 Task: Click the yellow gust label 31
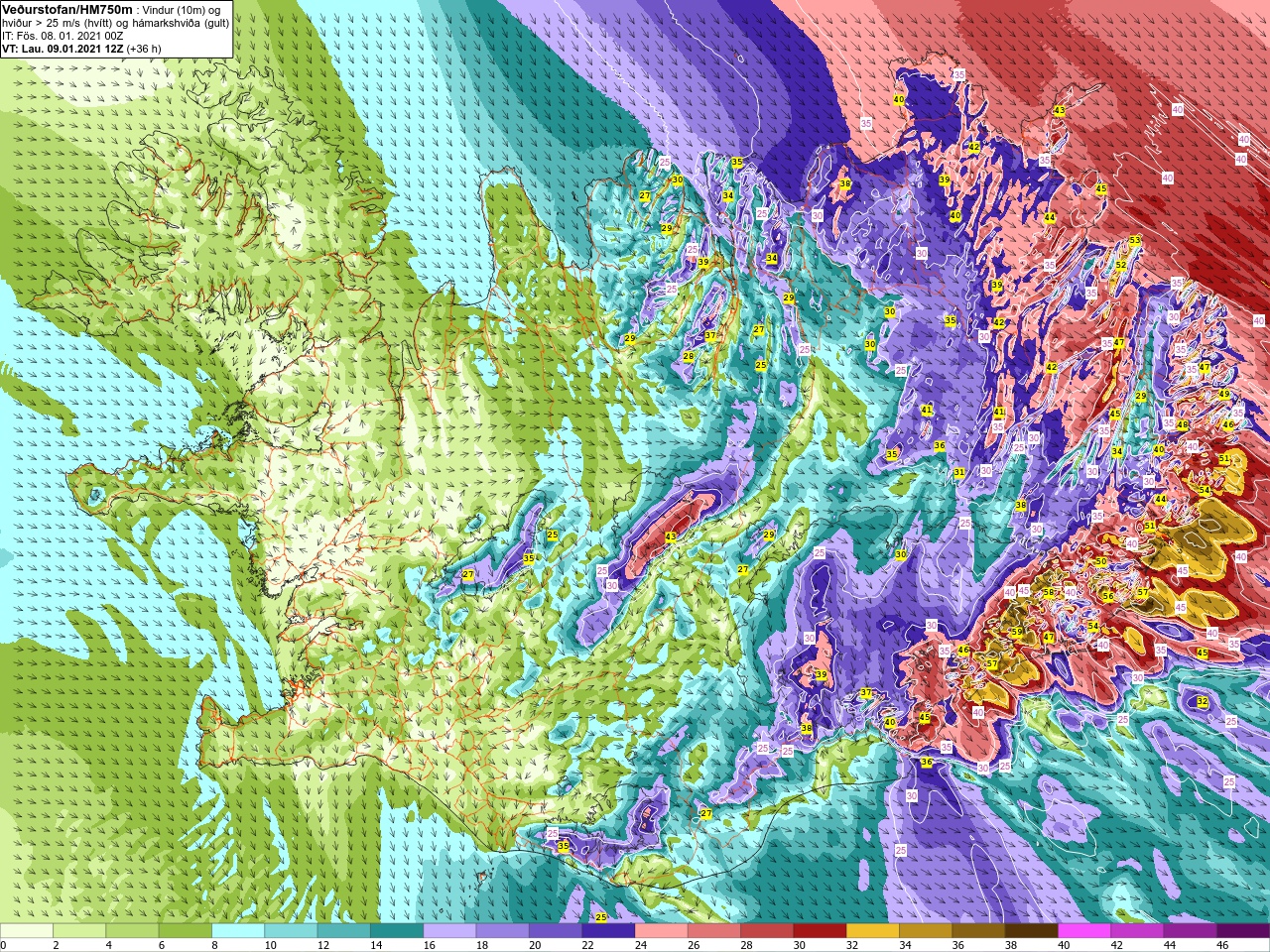(958, 472)
